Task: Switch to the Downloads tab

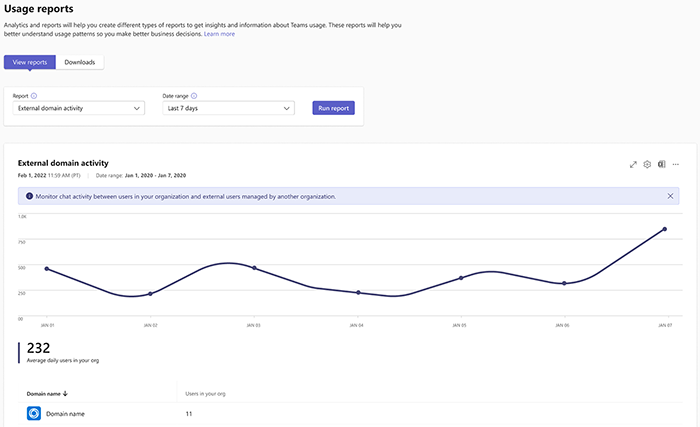Action: [x=80, y=62]
